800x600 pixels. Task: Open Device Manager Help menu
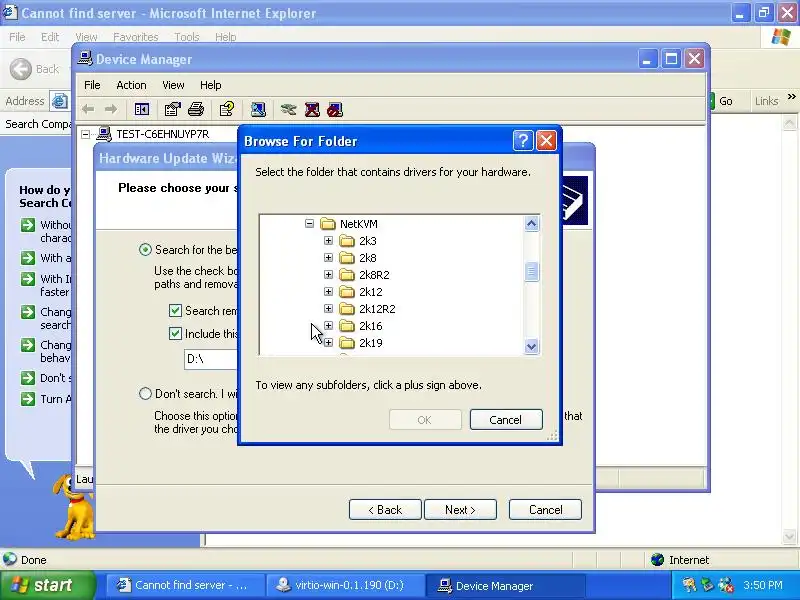click(210, 85)
